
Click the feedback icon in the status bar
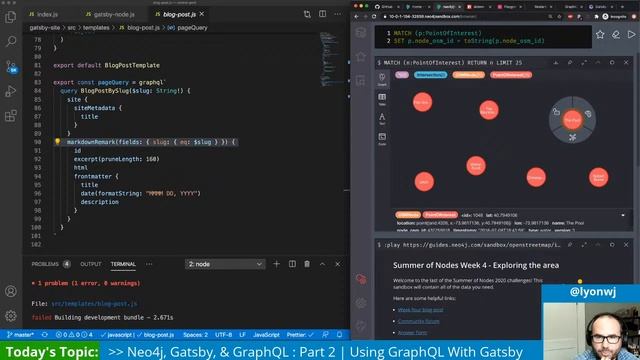325,335
